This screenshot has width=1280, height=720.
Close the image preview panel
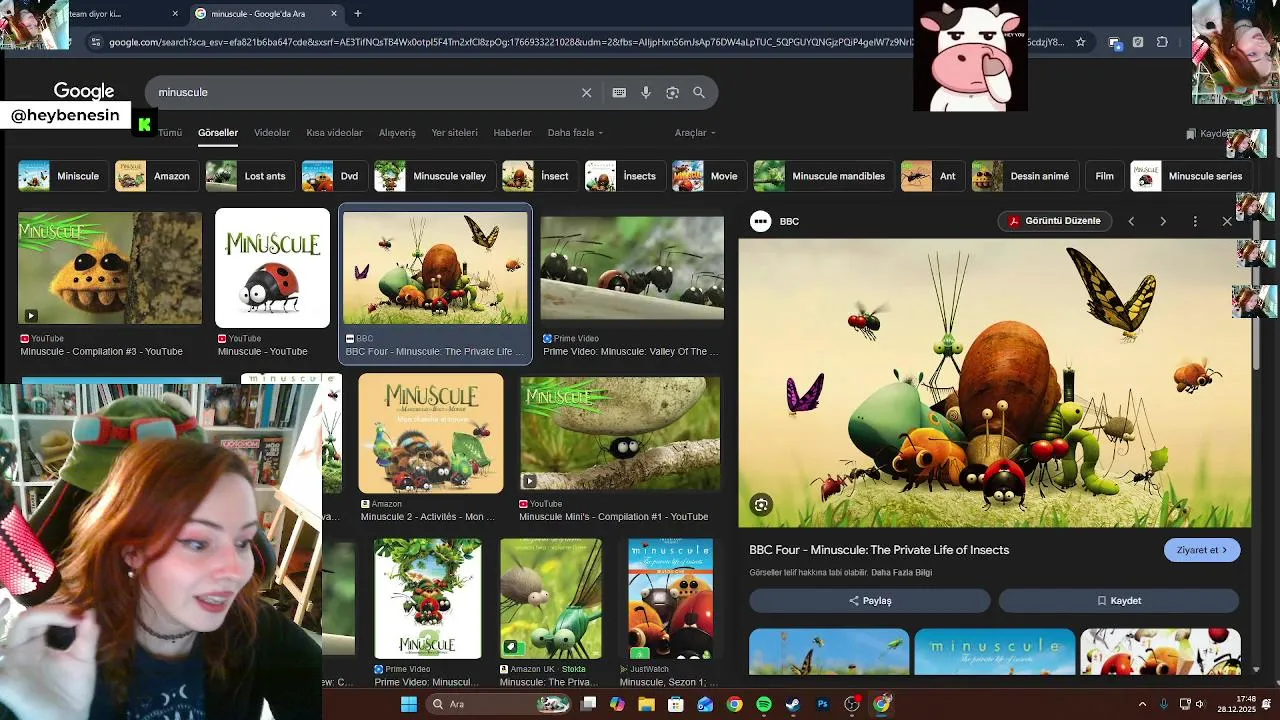(1227, 221)
